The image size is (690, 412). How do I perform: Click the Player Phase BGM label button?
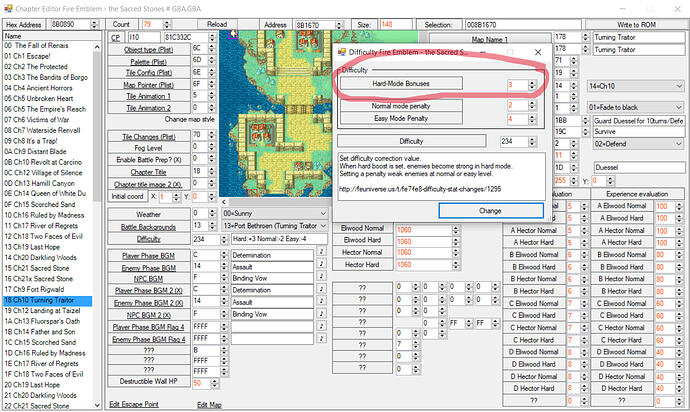tap(149, 256)
